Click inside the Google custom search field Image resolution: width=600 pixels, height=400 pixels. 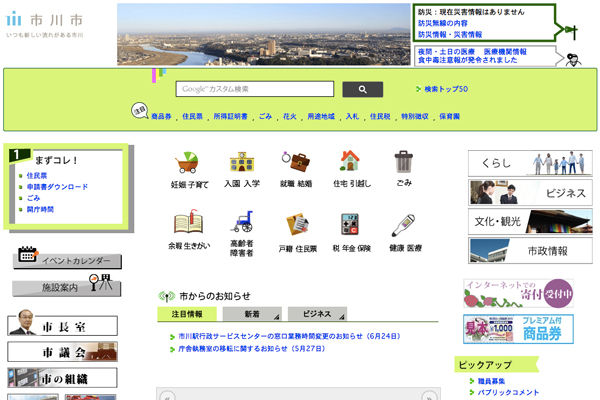[x=255, y=89]
